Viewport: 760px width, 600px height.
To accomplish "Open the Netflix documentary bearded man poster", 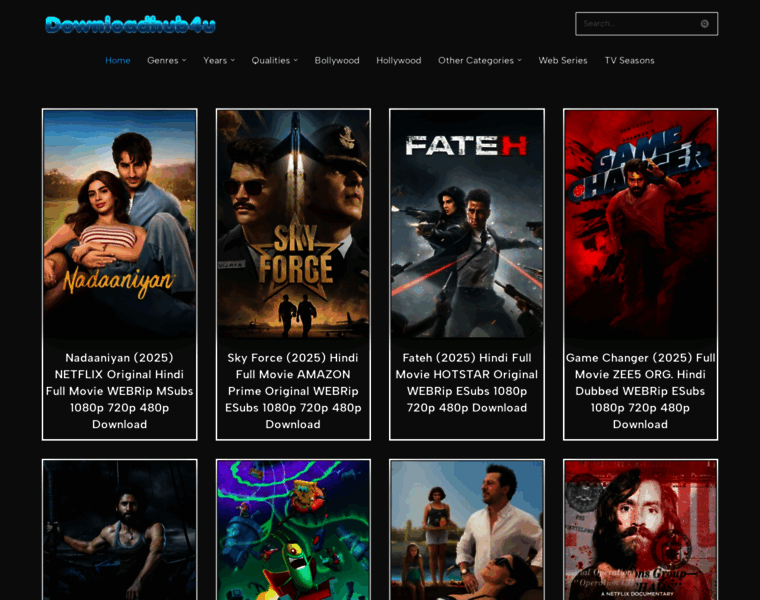I will (640, 530).
